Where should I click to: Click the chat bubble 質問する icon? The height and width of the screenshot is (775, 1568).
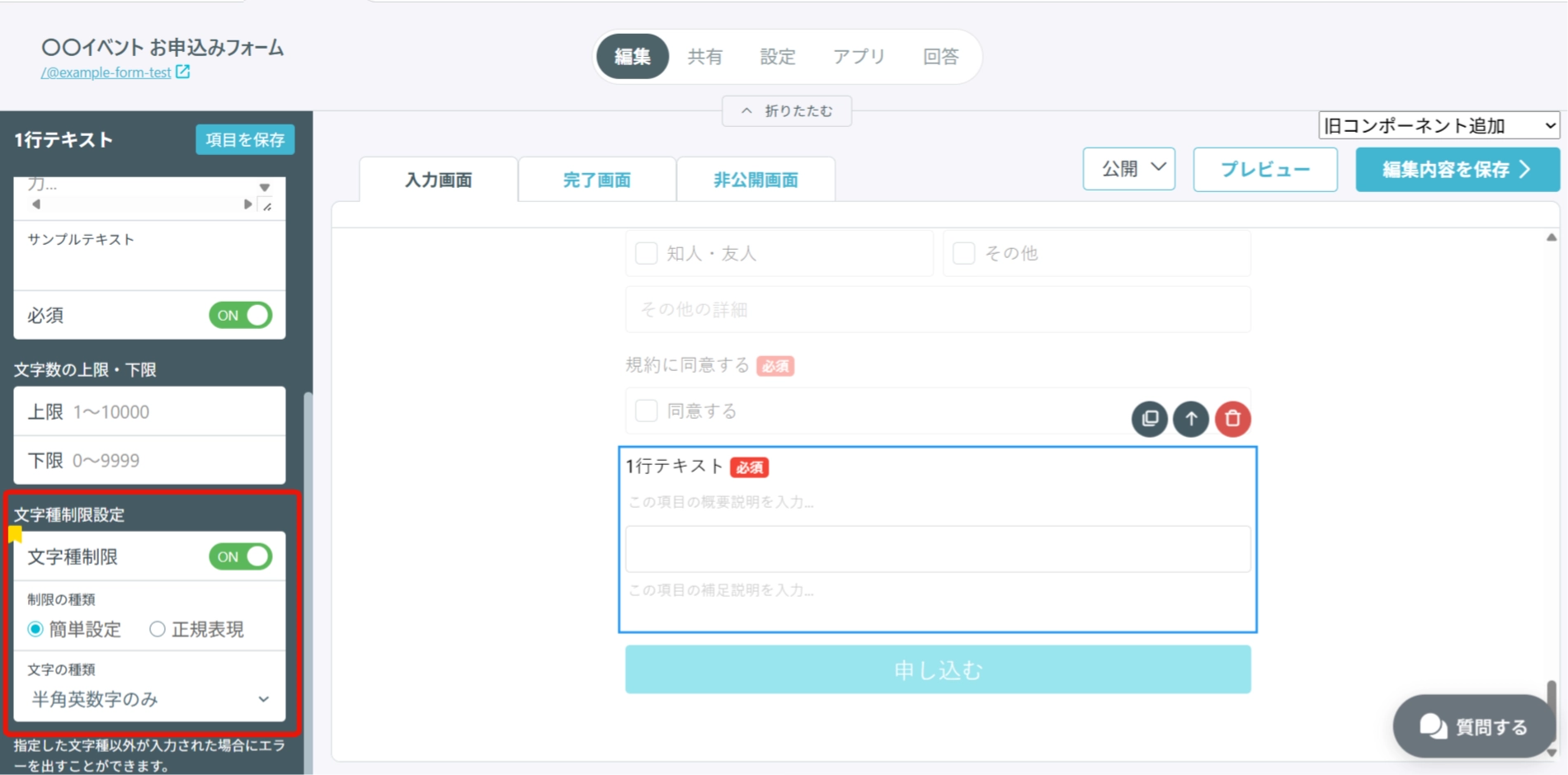click(1433, 726)
